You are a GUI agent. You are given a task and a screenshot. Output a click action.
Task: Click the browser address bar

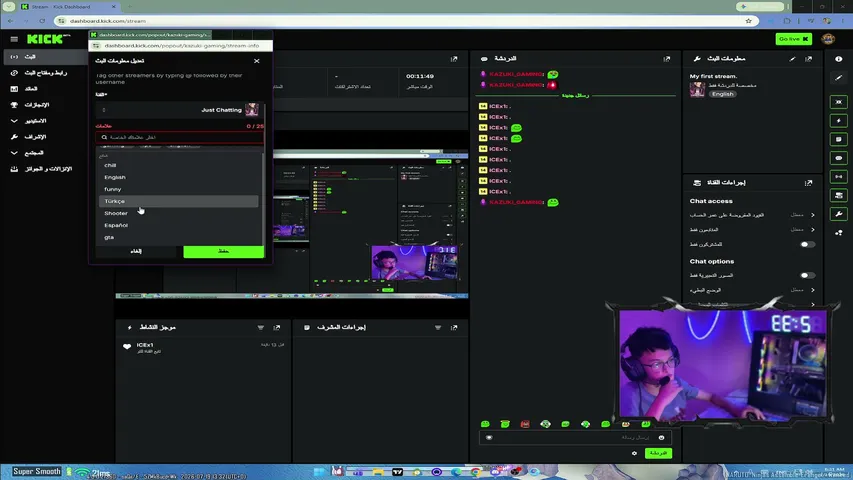403,21
